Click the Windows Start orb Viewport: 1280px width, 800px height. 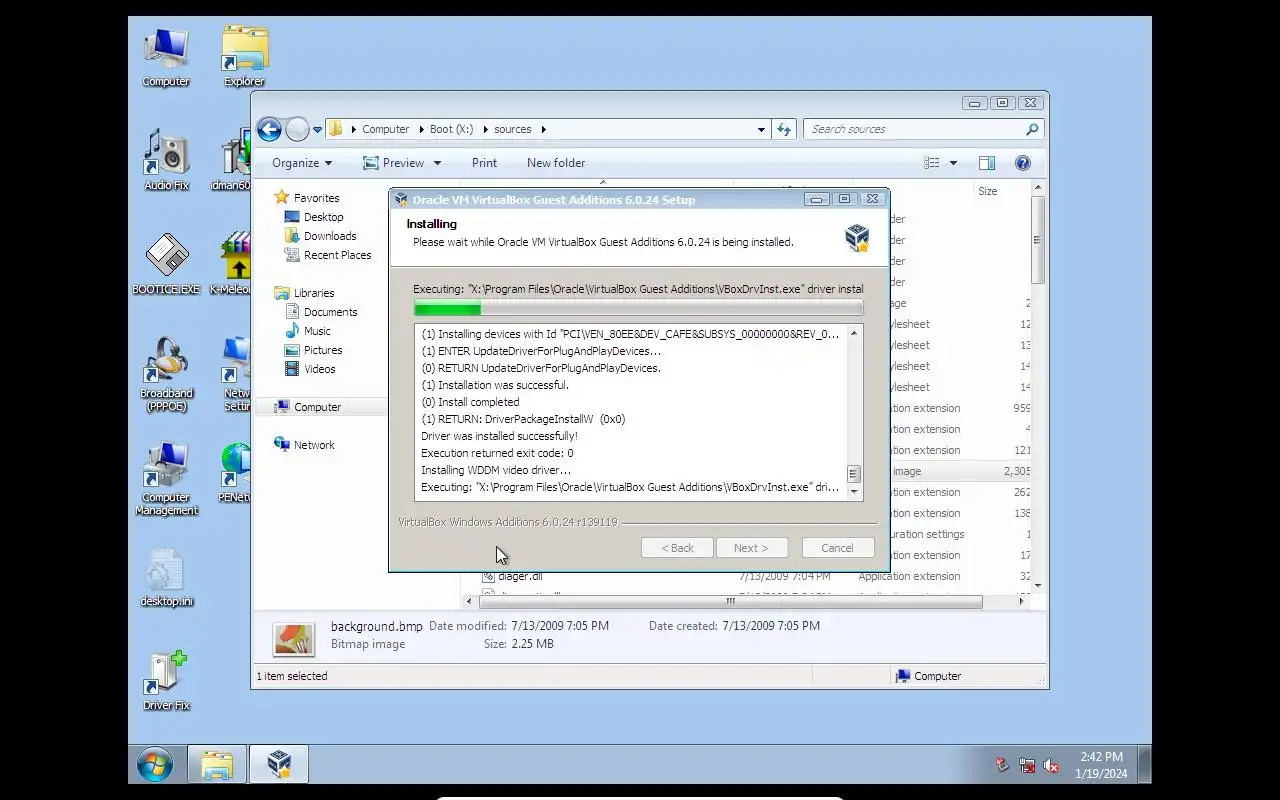(x=154, y=765)
